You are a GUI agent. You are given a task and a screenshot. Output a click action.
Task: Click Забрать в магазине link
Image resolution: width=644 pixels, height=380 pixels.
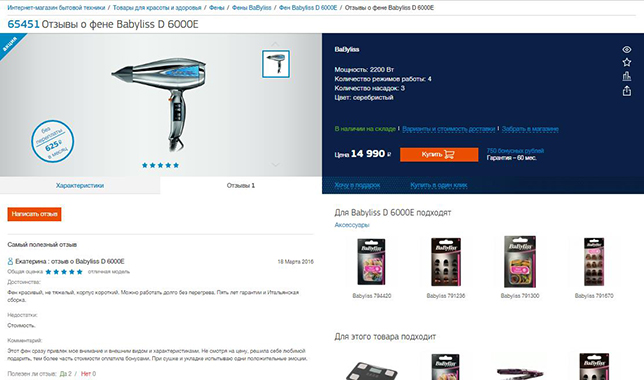click(530, 129)
